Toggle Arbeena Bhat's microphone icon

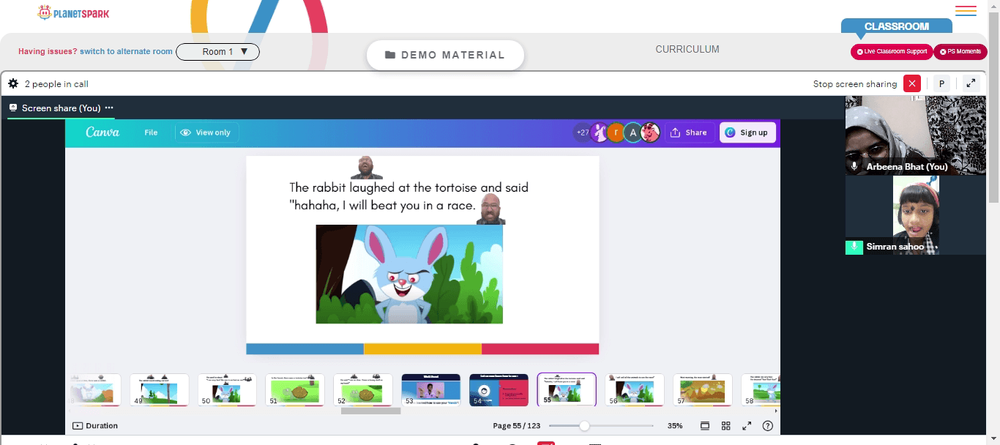854,166
